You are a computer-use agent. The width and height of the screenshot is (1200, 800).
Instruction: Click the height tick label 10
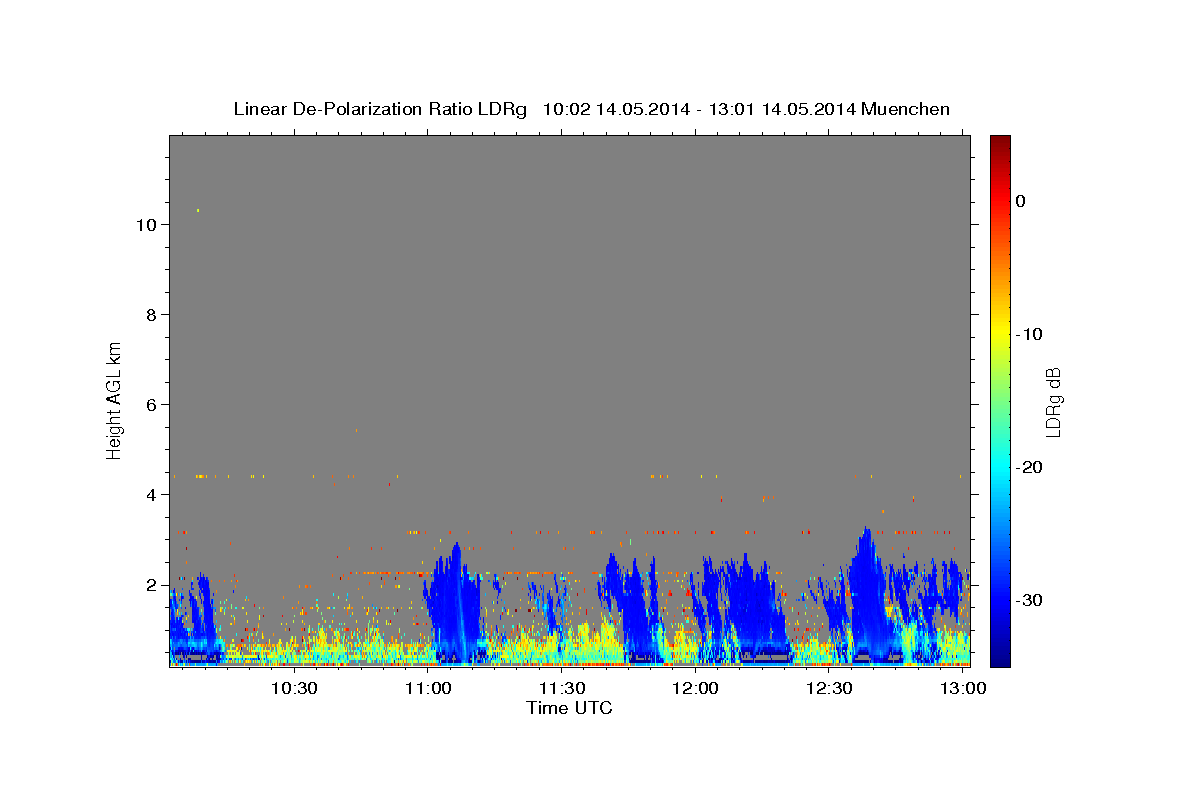click(146, 225)
